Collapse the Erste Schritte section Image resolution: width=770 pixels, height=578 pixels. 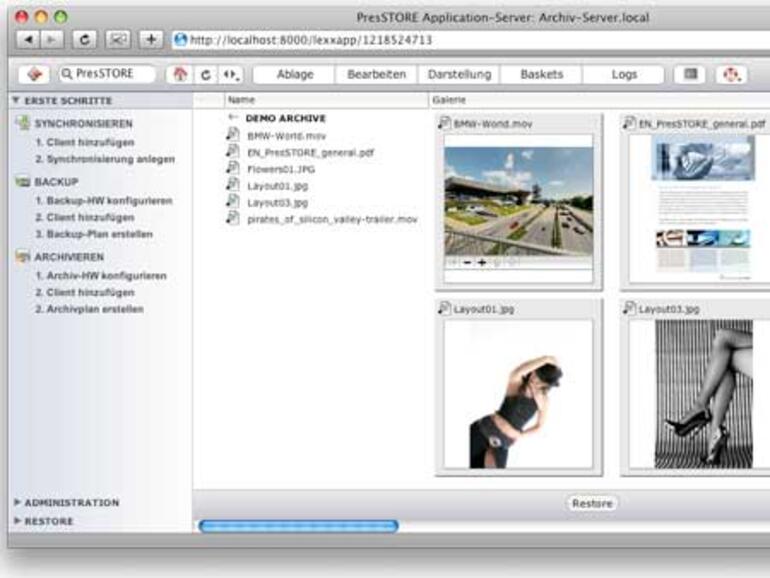(16, 100)
